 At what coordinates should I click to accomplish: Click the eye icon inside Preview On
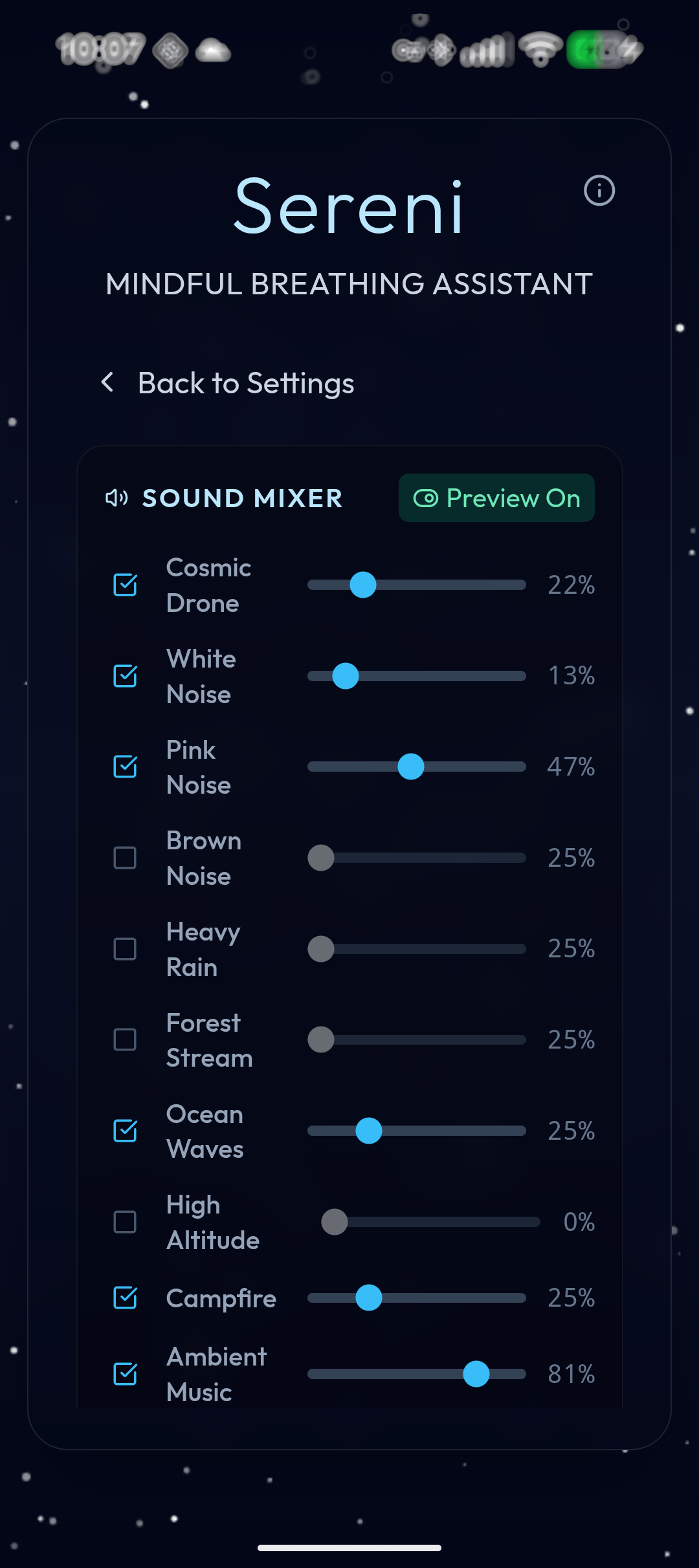(426, 497)
